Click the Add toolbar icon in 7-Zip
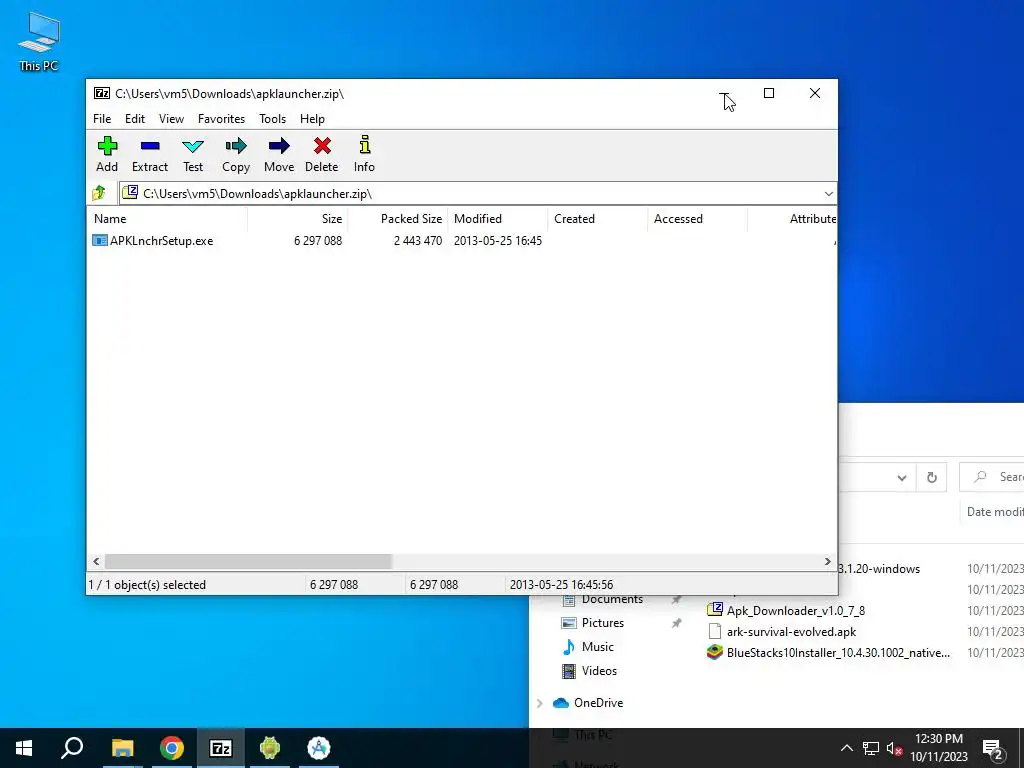 pos(107,154)
